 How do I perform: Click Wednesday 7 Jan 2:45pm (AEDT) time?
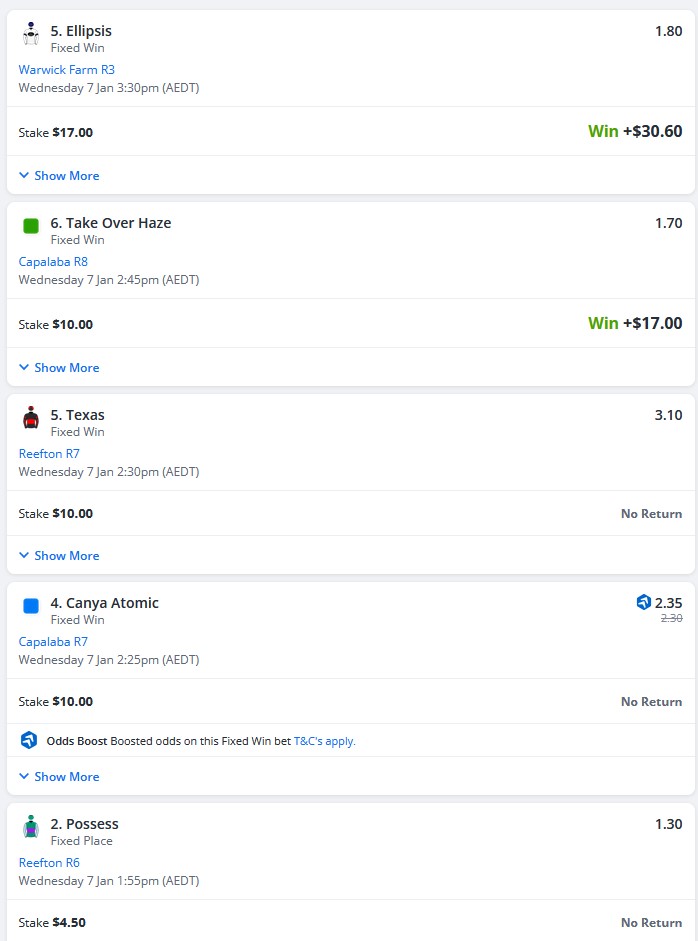coord(109,280)
